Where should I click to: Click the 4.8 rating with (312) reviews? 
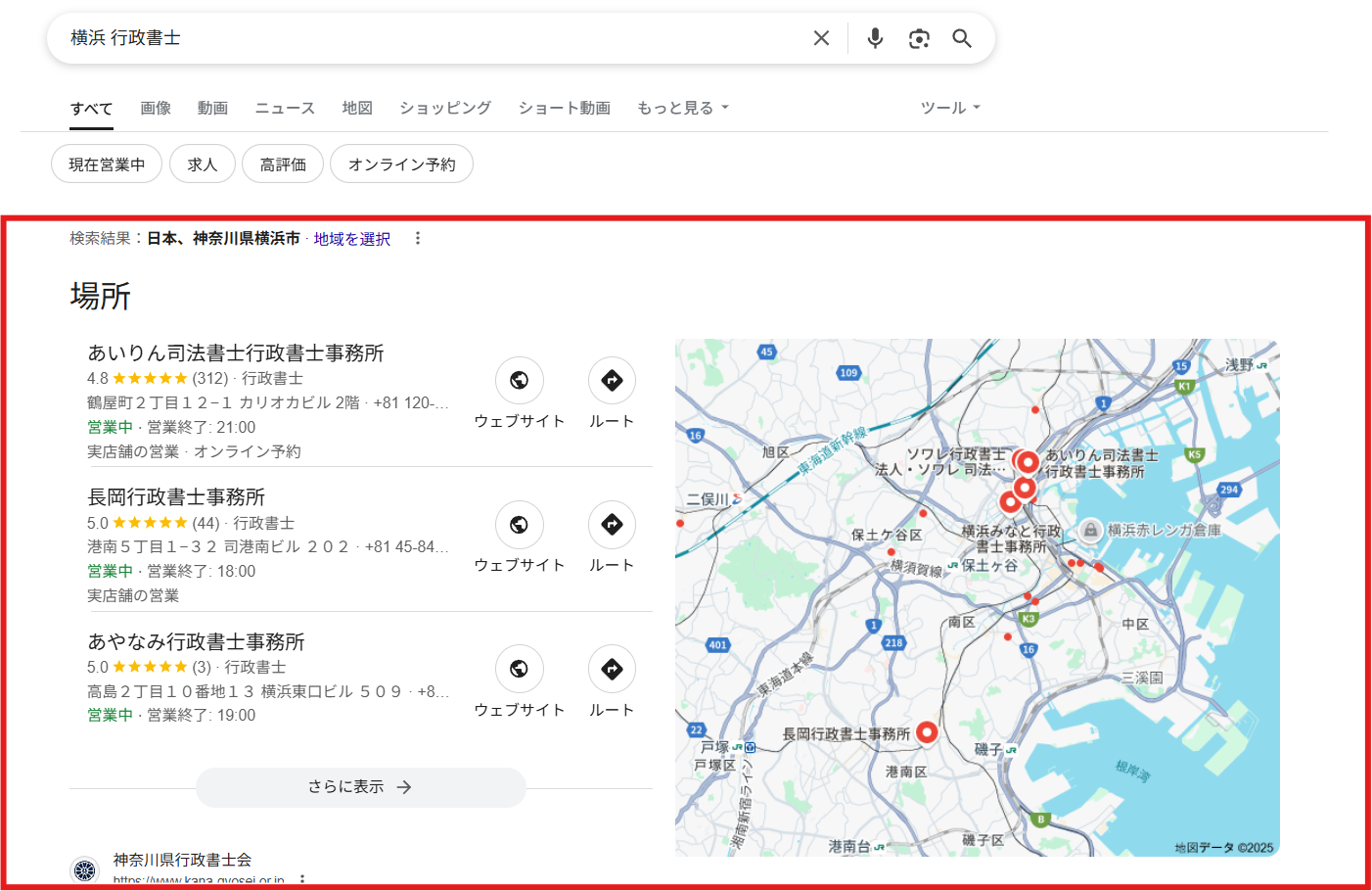click(158, 378)
